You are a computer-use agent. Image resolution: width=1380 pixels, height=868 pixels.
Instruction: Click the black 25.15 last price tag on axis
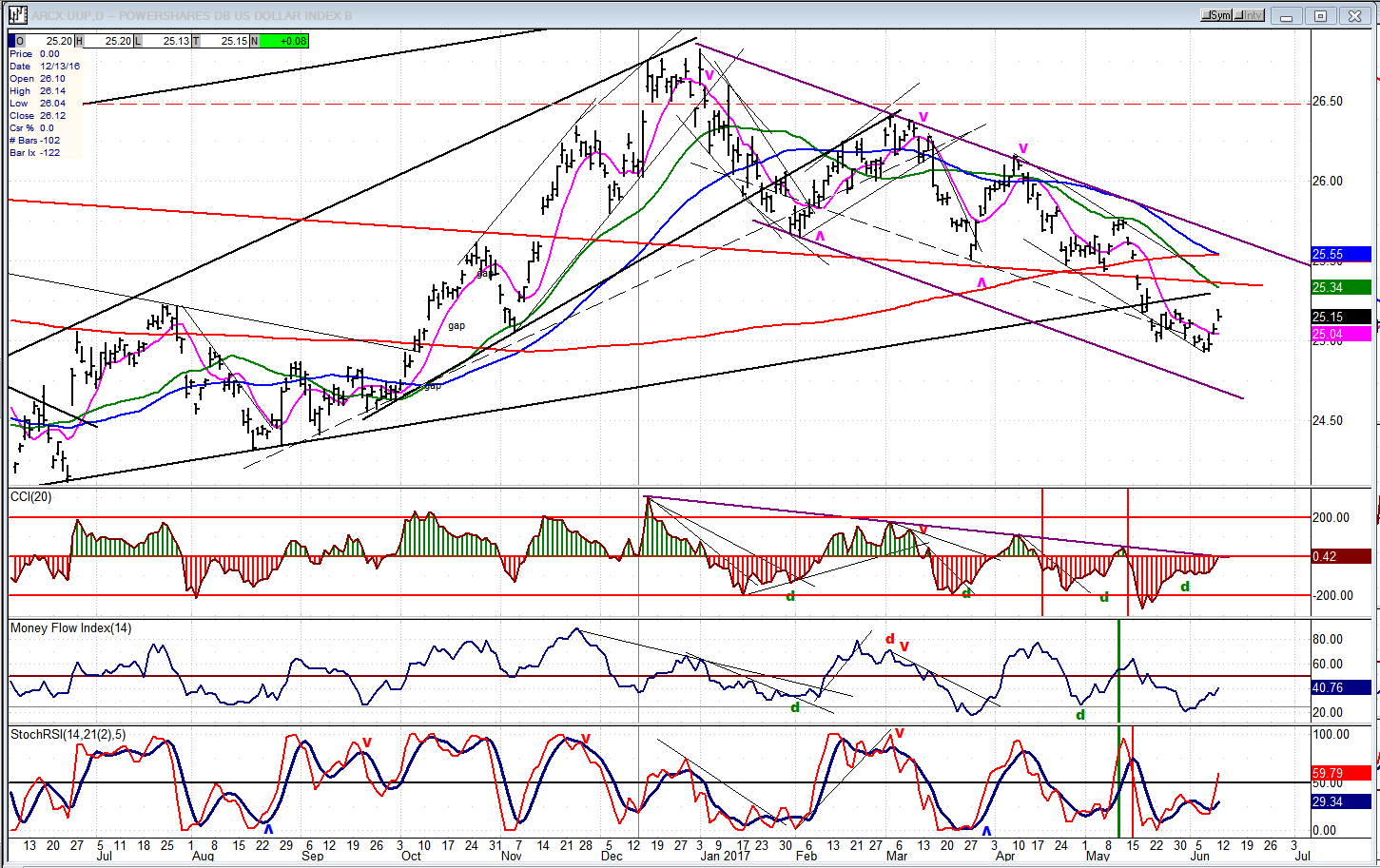tap(1342, 318)
